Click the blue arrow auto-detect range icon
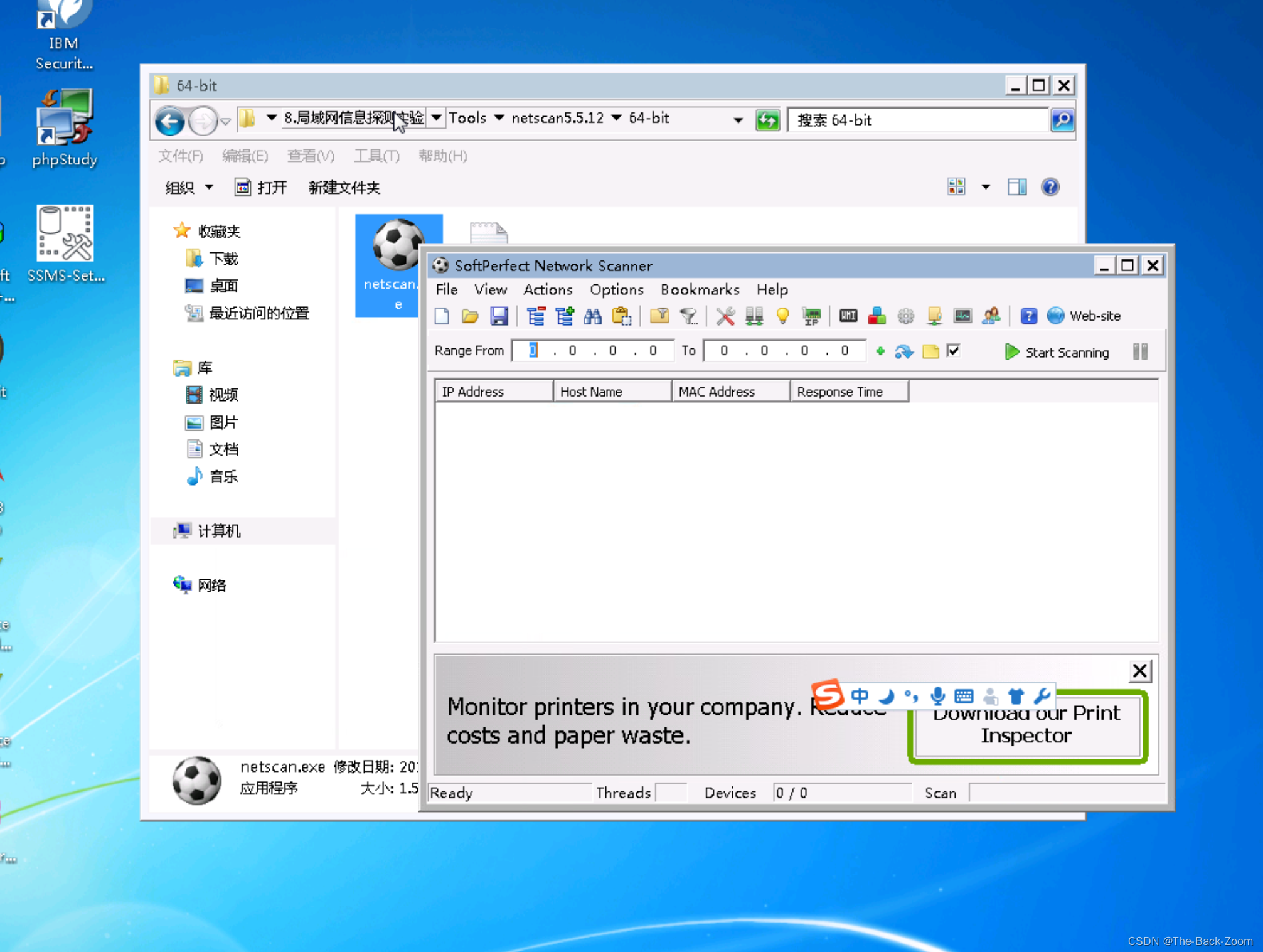 [904, 351]
